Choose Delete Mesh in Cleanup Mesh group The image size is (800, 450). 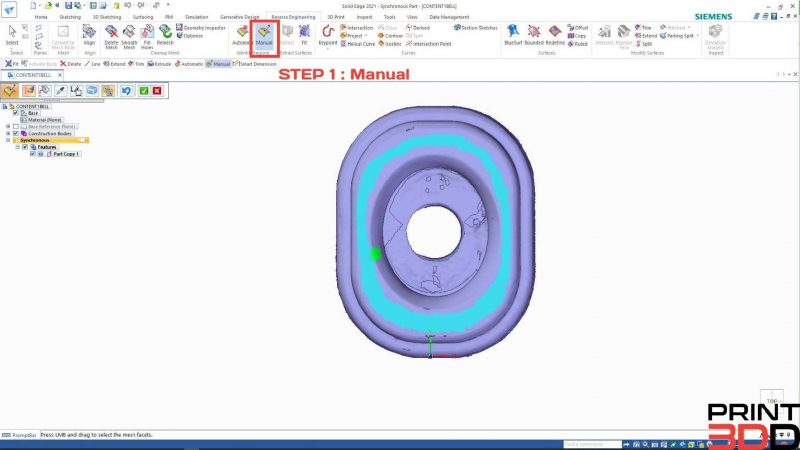point(111,36)
